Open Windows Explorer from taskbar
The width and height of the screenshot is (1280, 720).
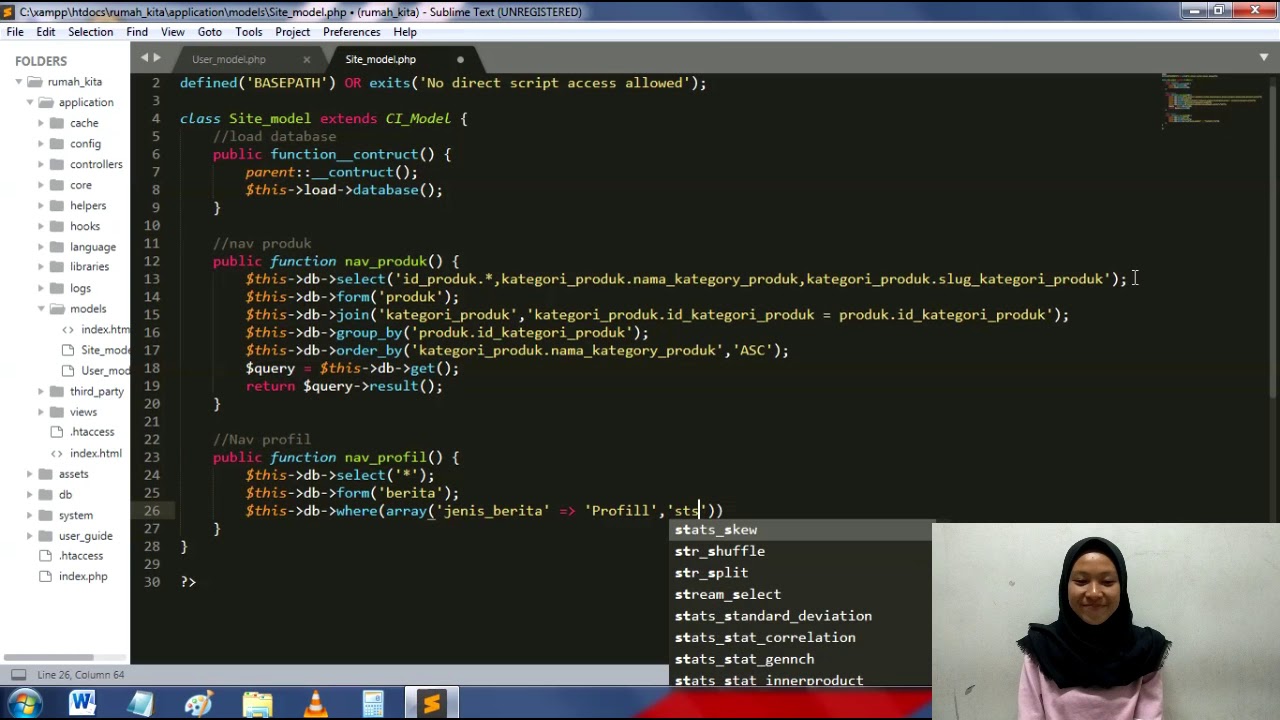pos(257,704)
